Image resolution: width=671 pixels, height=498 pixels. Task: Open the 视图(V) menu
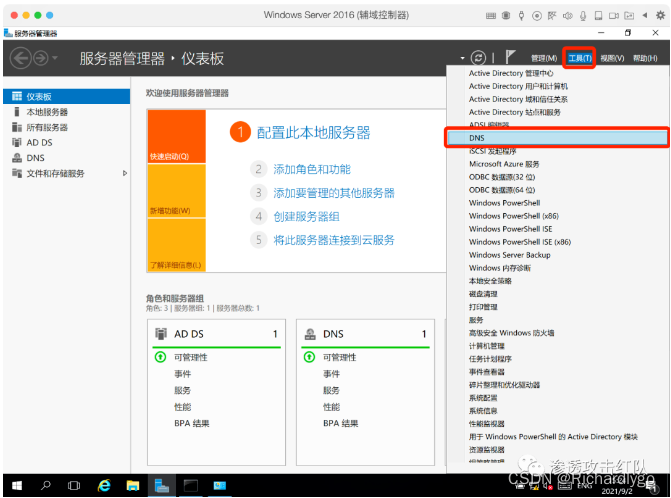pyautogui.click(x=612, y=58)
